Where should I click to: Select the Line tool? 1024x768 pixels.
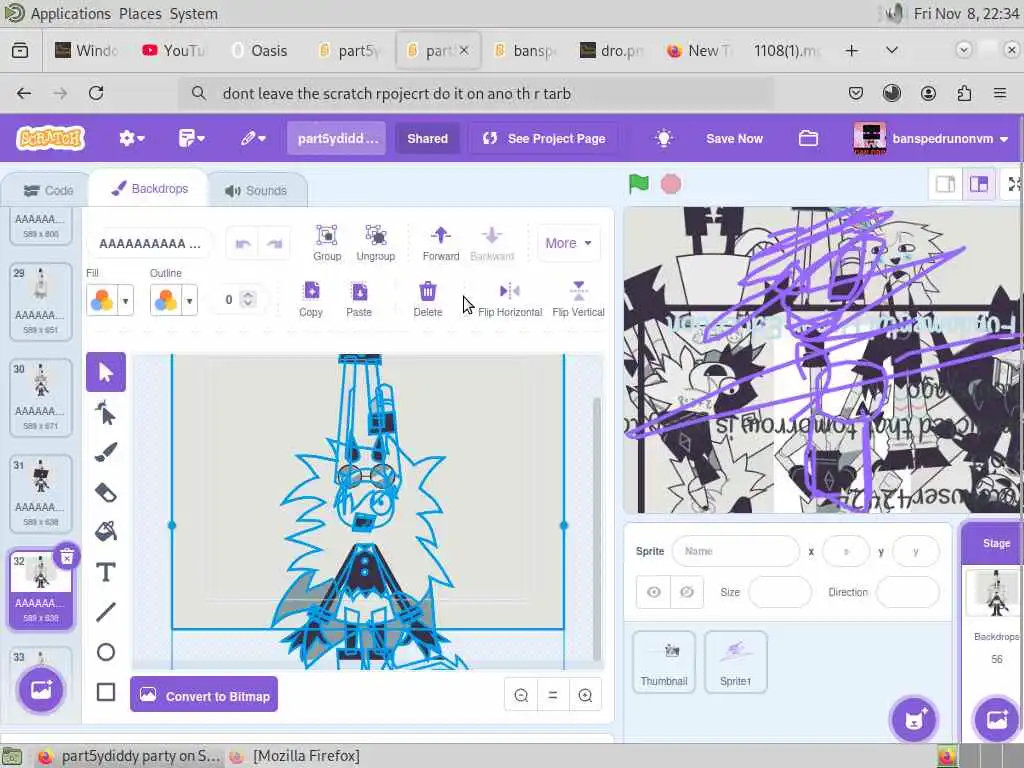[x=106, y=612]
